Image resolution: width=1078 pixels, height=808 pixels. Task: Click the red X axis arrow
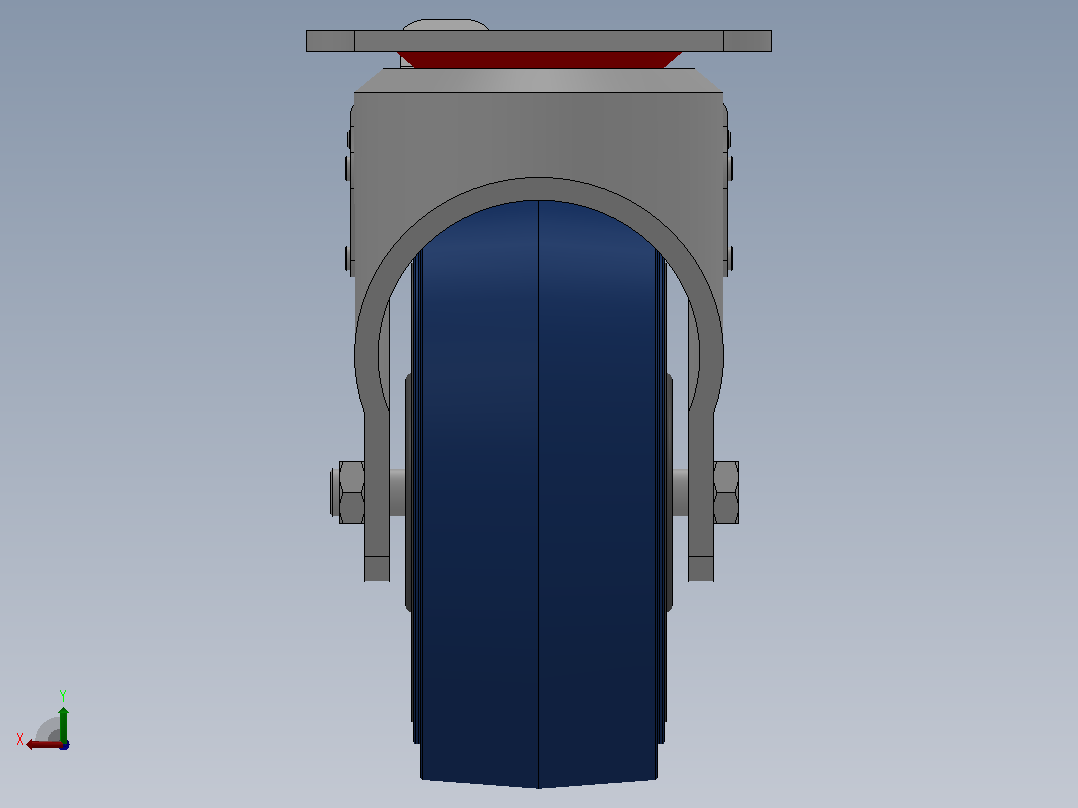[x=45, y=745]
